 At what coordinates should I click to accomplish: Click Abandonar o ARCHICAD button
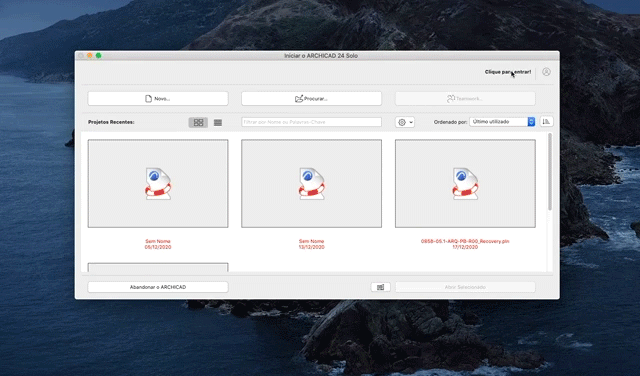158,287
